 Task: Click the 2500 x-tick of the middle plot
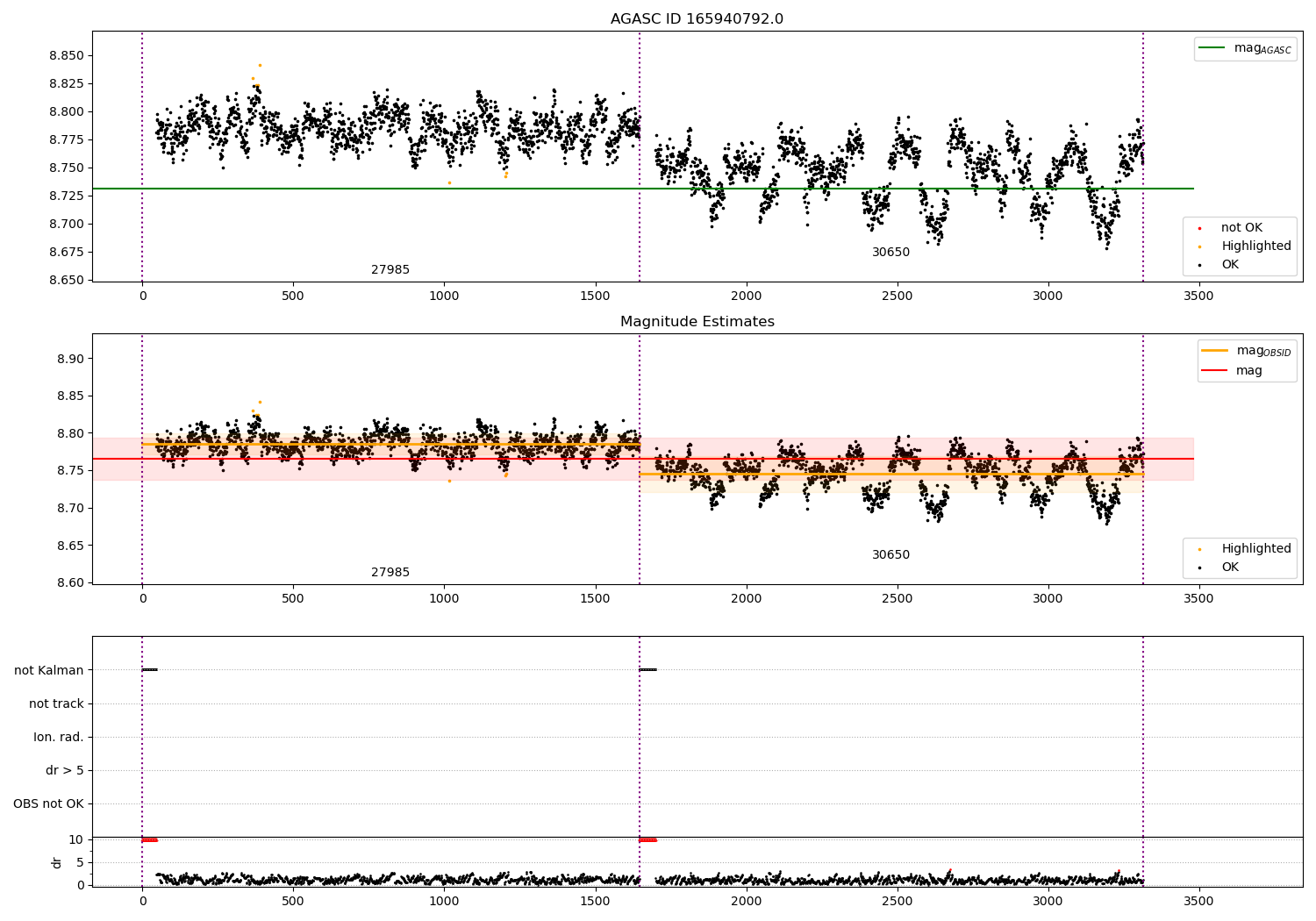pos(897,599)
